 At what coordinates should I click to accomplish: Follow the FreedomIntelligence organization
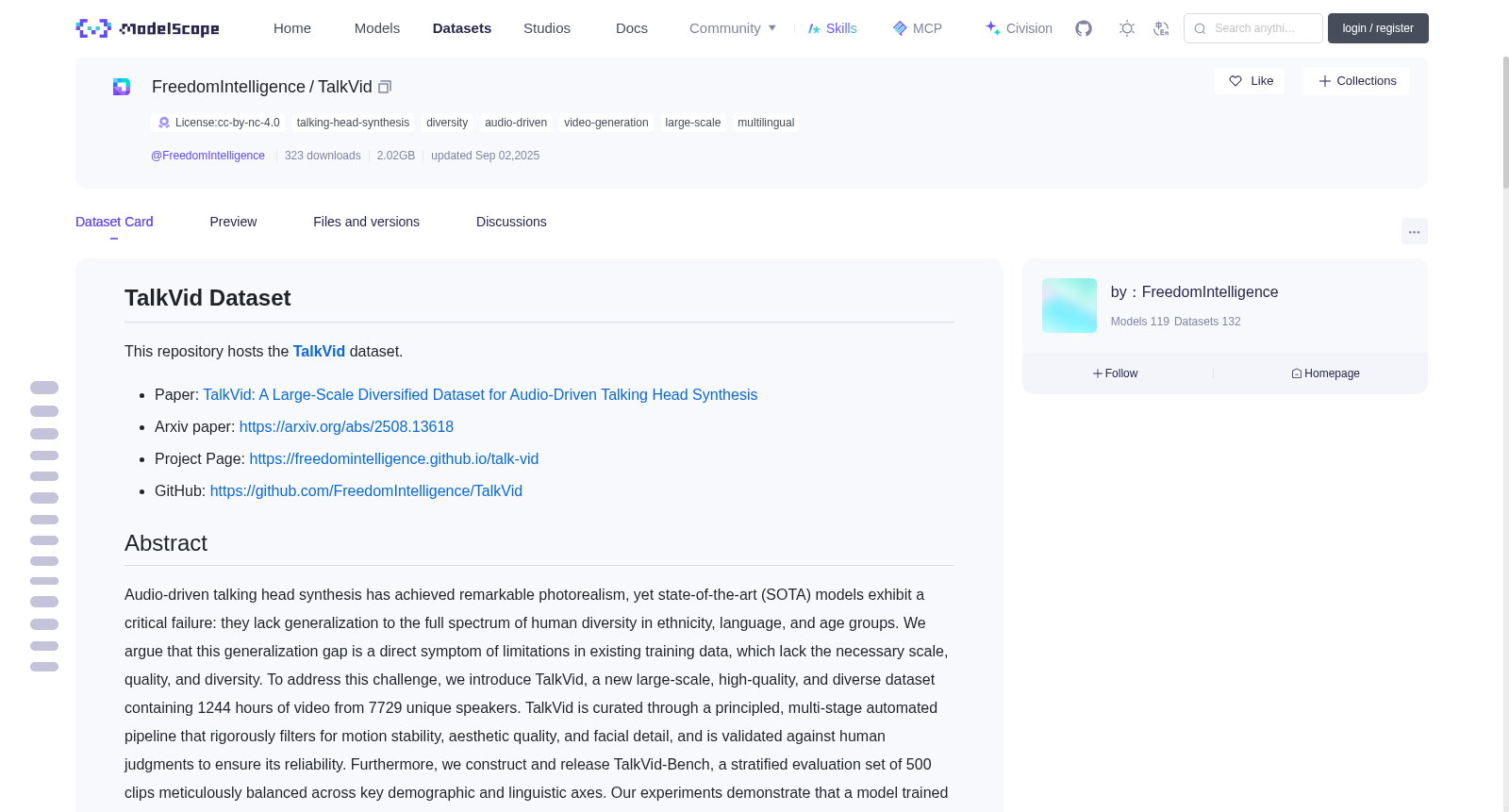1116,373
